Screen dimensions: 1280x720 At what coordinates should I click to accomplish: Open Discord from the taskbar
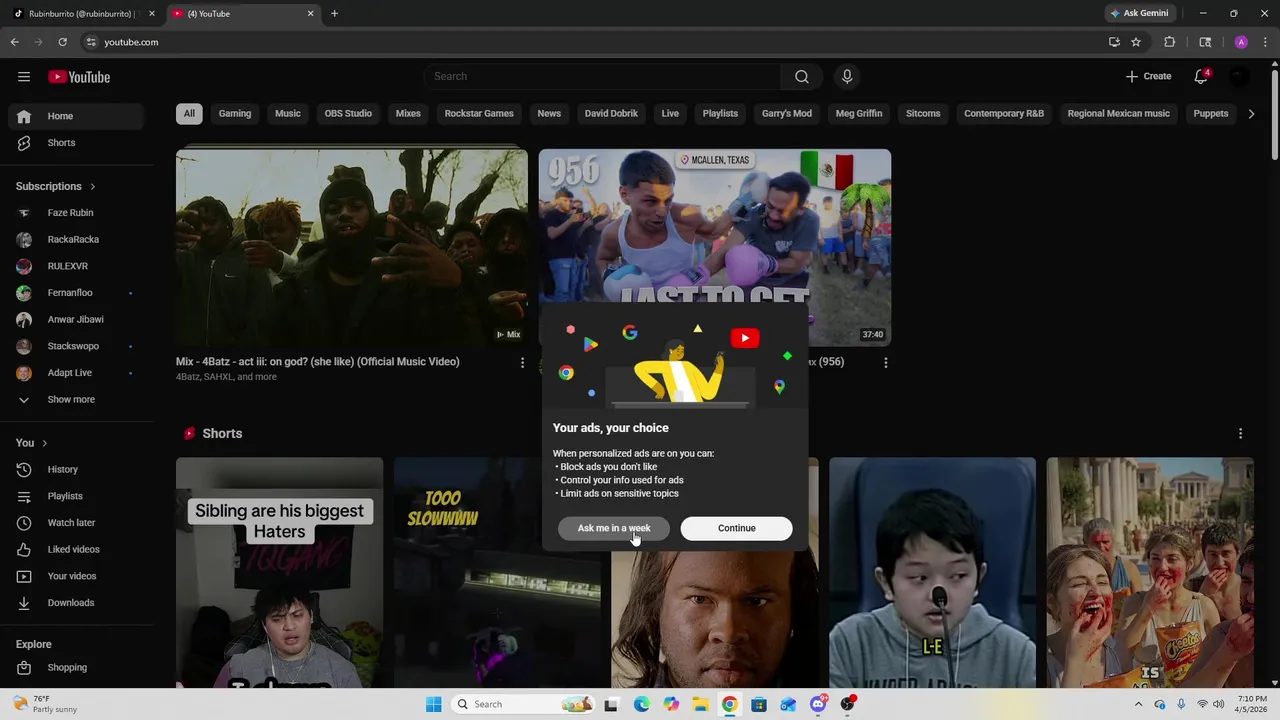tap(818, 704)
